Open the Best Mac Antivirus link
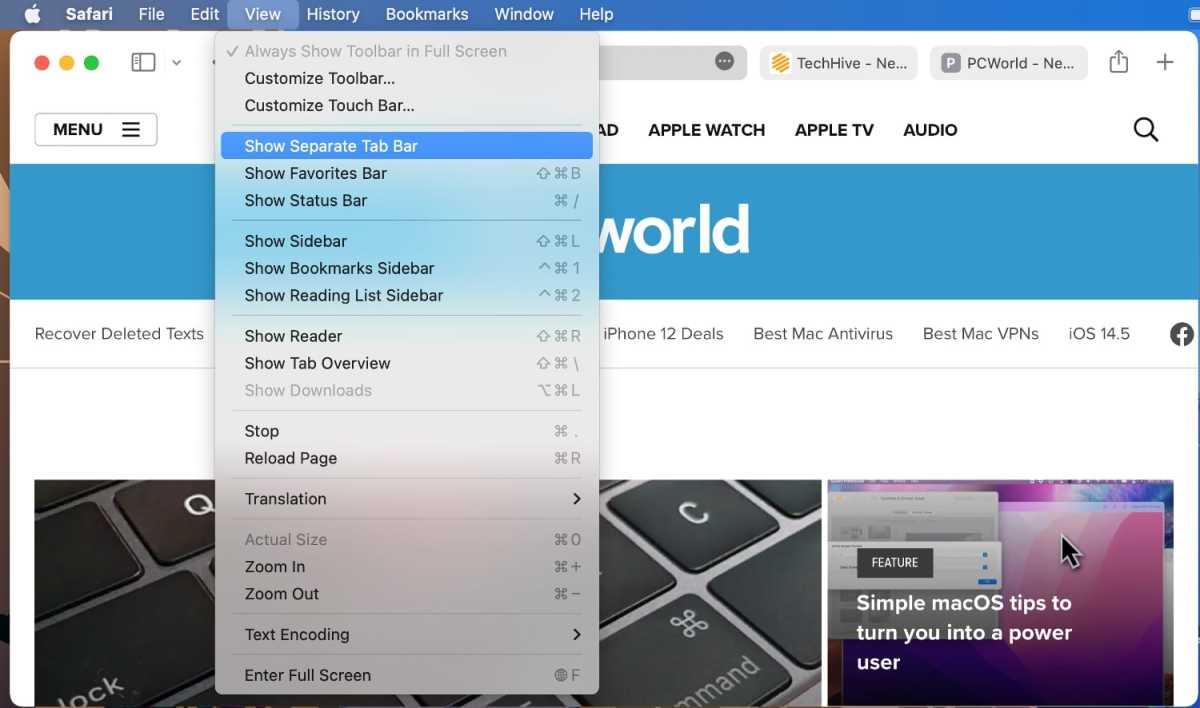Viewport: 1200px width, 708px height. [x=822, y=334]
